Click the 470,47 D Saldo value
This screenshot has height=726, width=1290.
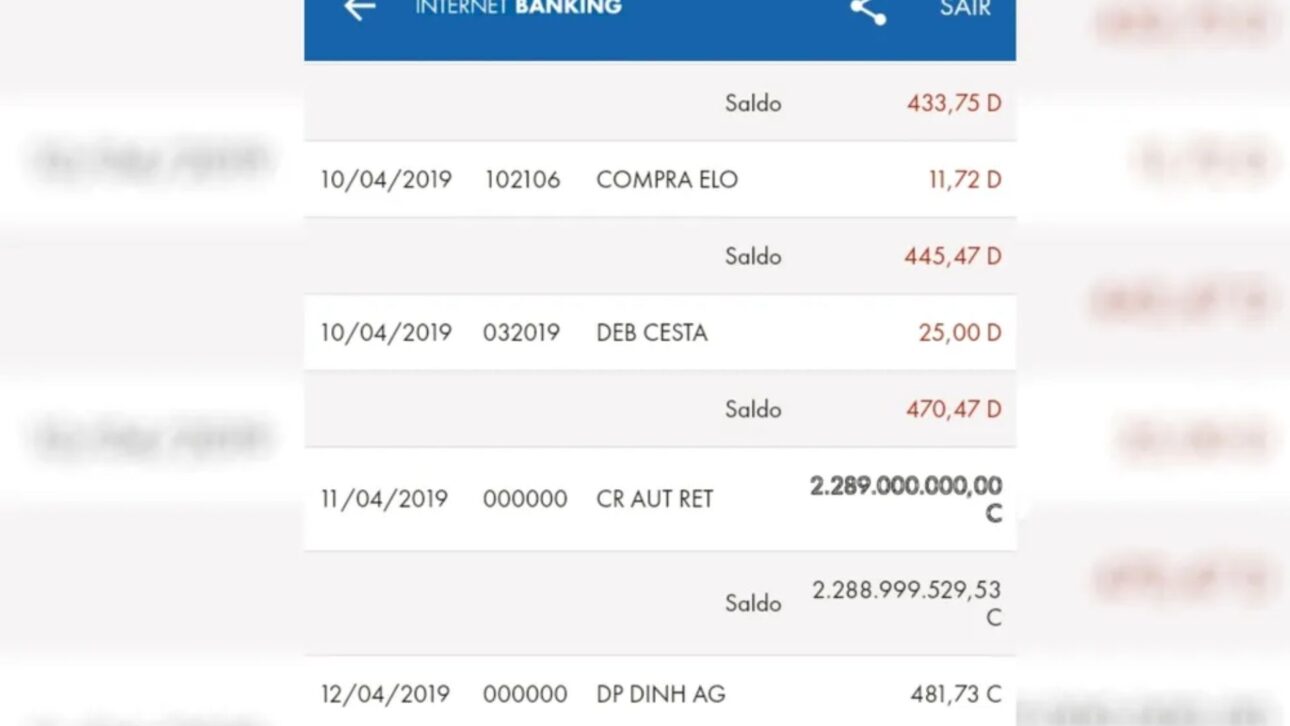click(953, 409)
